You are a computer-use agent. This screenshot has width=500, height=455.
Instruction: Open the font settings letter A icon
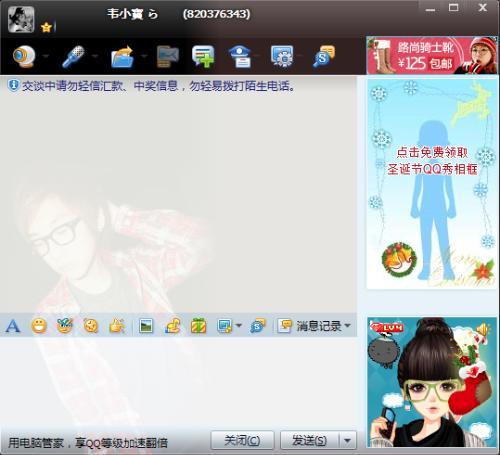(13, 326)
